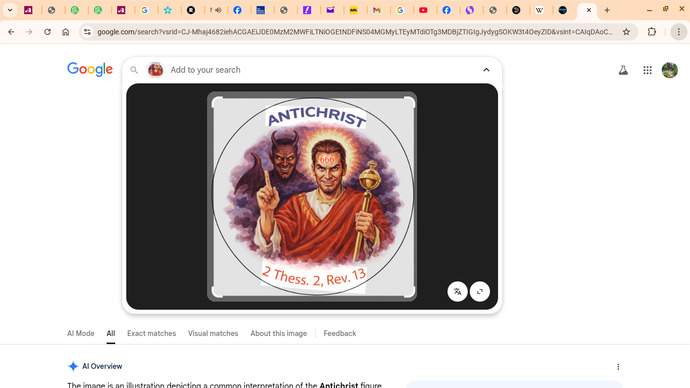Go back to previous page
This screenshot has height=388, width=690.
(11, 32)
